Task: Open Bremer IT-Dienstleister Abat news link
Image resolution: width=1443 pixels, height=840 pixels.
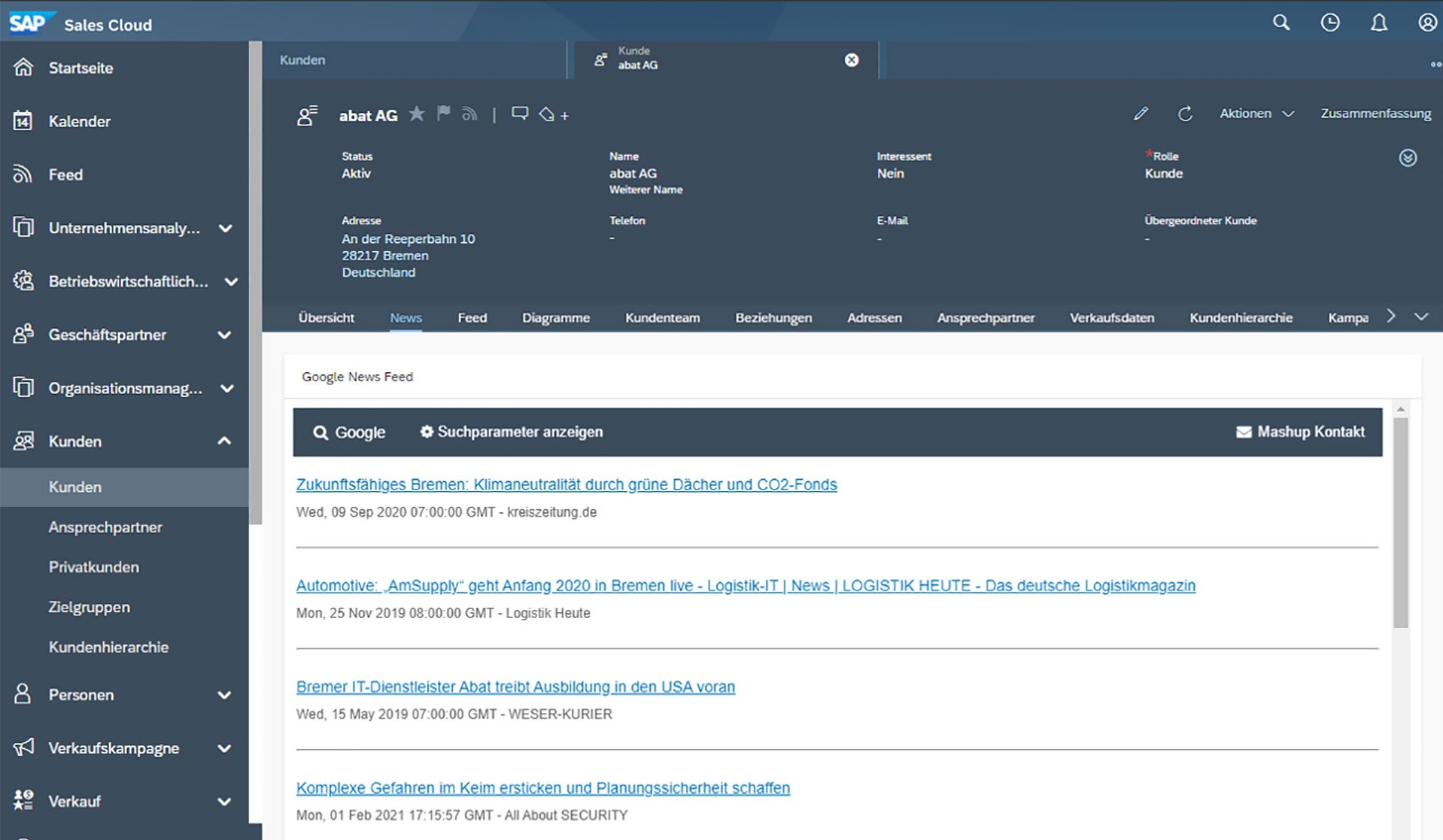Action: click(x=515, y=687)
